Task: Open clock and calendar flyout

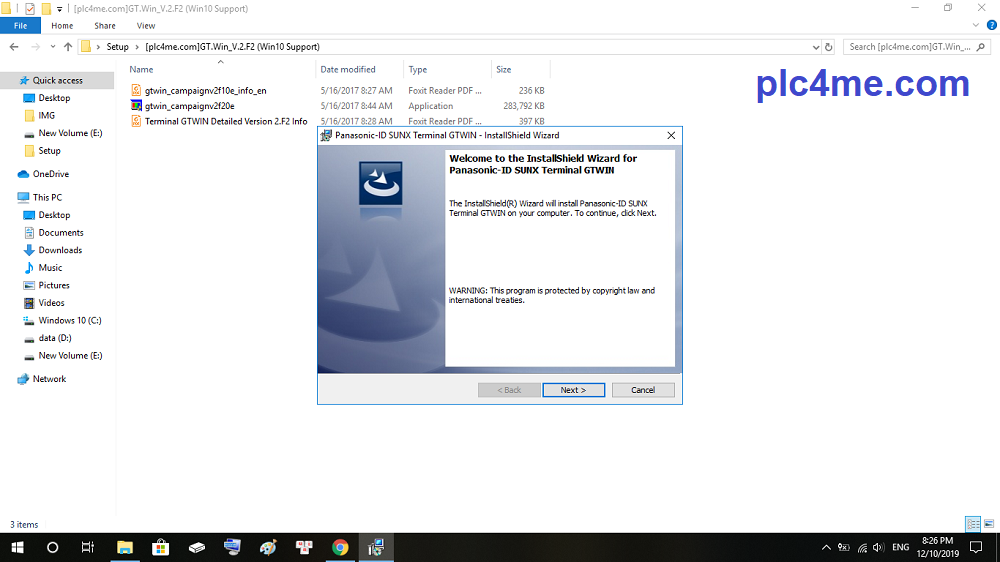Action: click(938, 547)
